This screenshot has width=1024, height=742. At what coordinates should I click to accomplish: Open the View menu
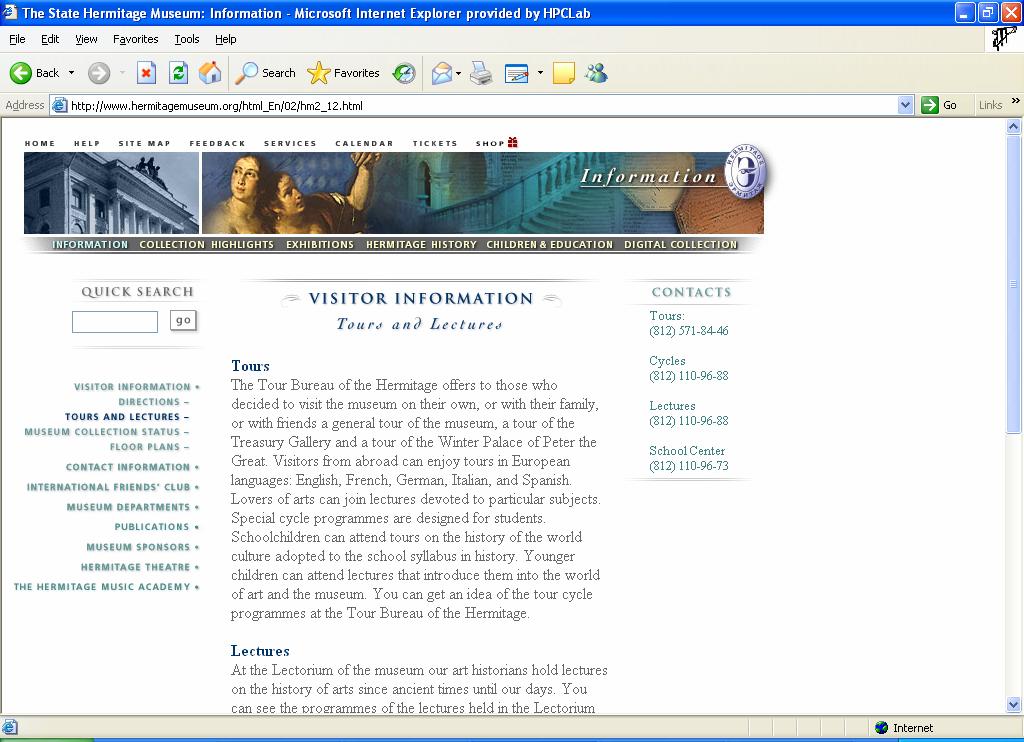coord(86,39)
